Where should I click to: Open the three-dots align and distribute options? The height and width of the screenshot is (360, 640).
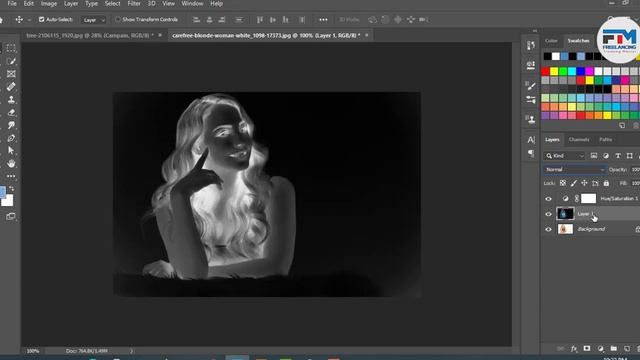(x=323, y=20)
